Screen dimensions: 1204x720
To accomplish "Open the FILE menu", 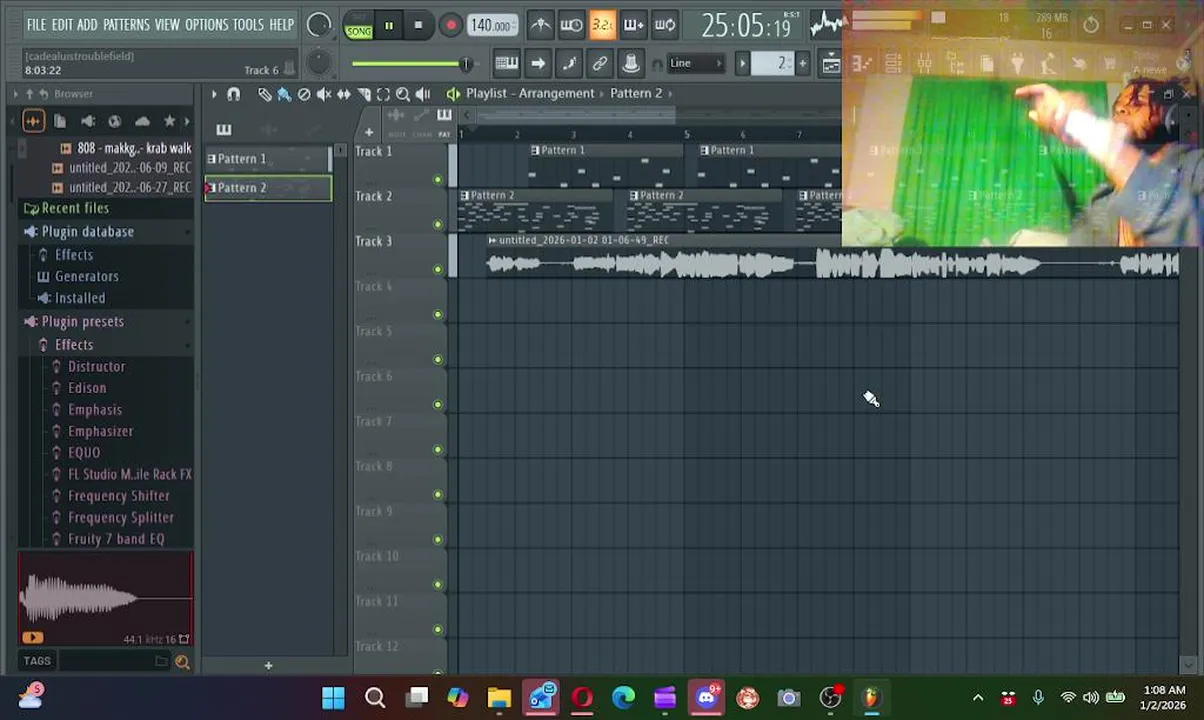I will [36, 24].
